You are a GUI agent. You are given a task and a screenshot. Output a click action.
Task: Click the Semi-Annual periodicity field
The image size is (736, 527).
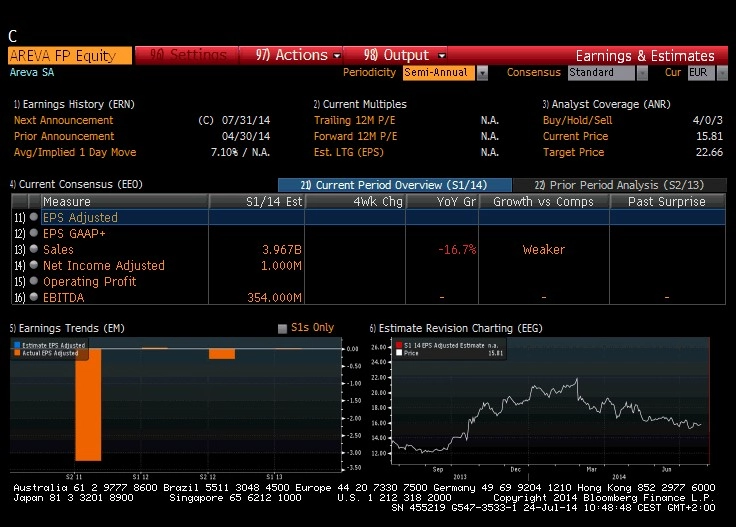coord(439,73)
